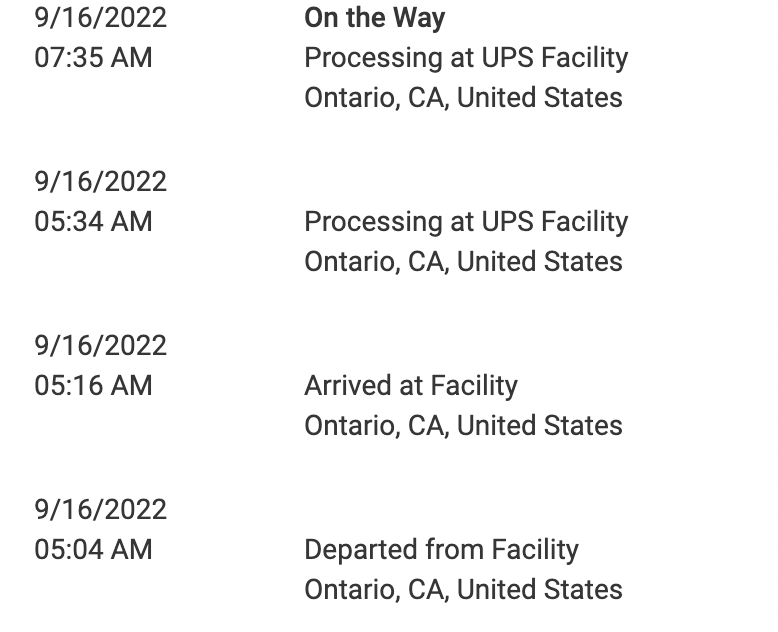Click the date above 05:16 AM

[101, 346]
